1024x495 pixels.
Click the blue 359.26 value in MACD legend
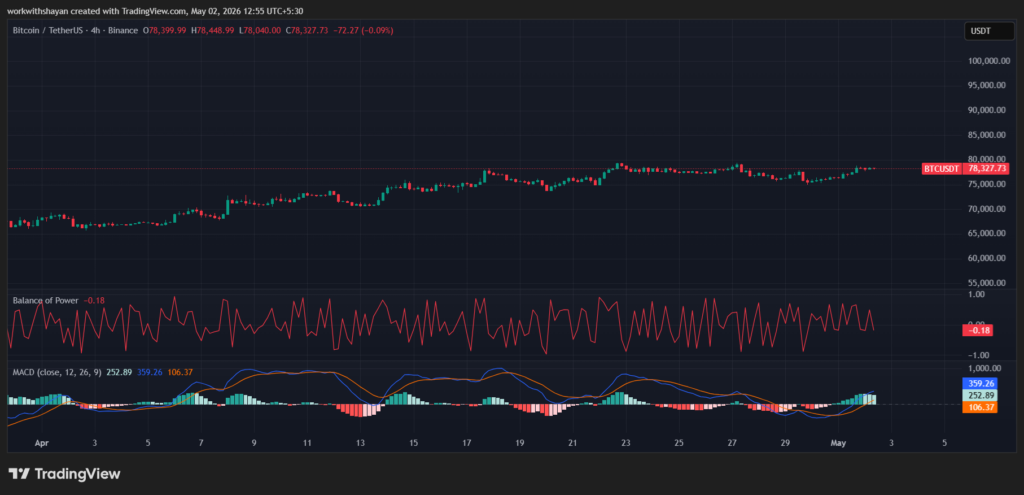pyautogui.click(x=149, y=372)
